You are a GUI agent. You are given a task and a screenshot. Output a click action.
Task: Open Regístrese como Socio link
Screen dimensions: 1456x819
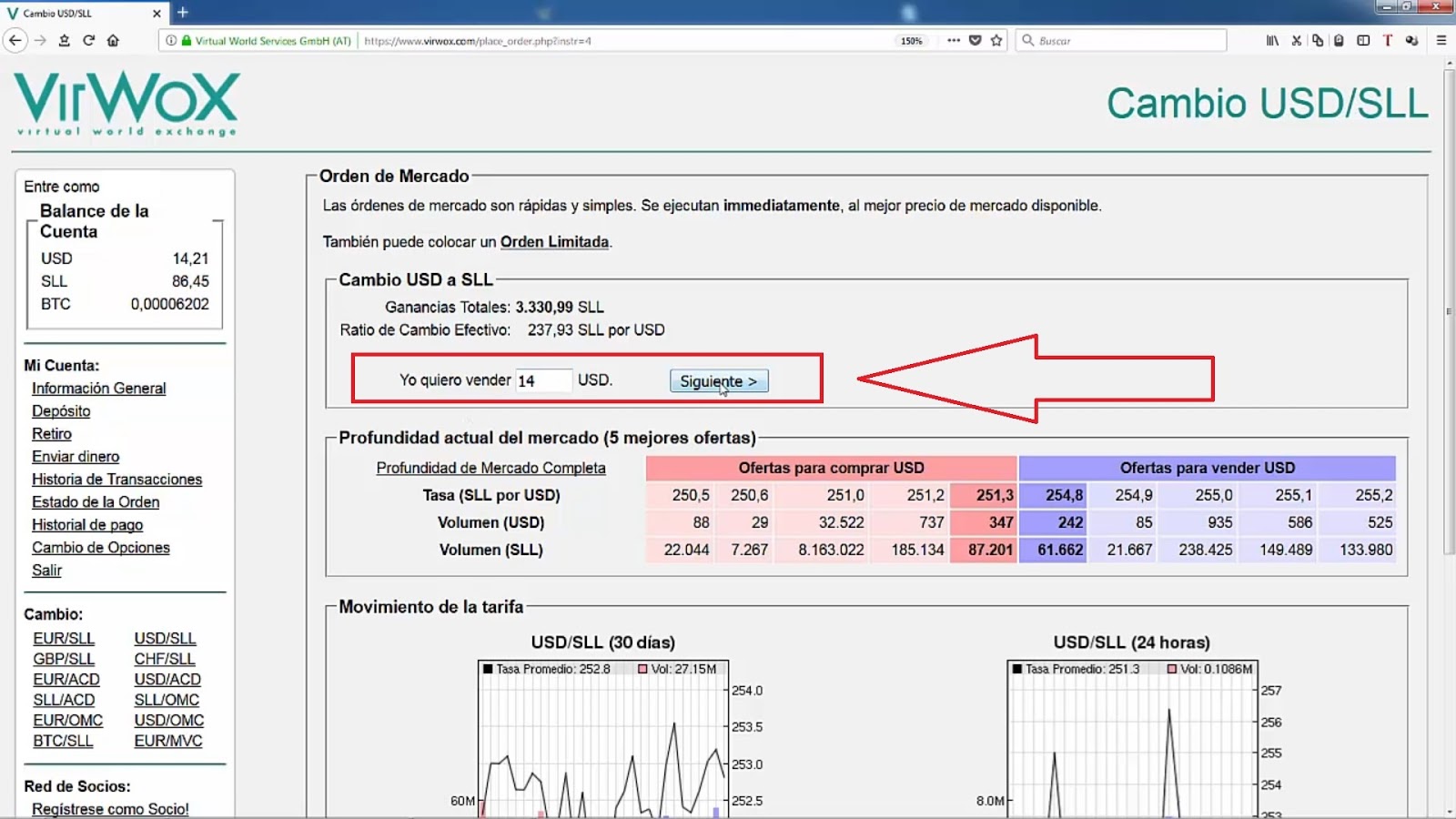click(x=110, y=809)
